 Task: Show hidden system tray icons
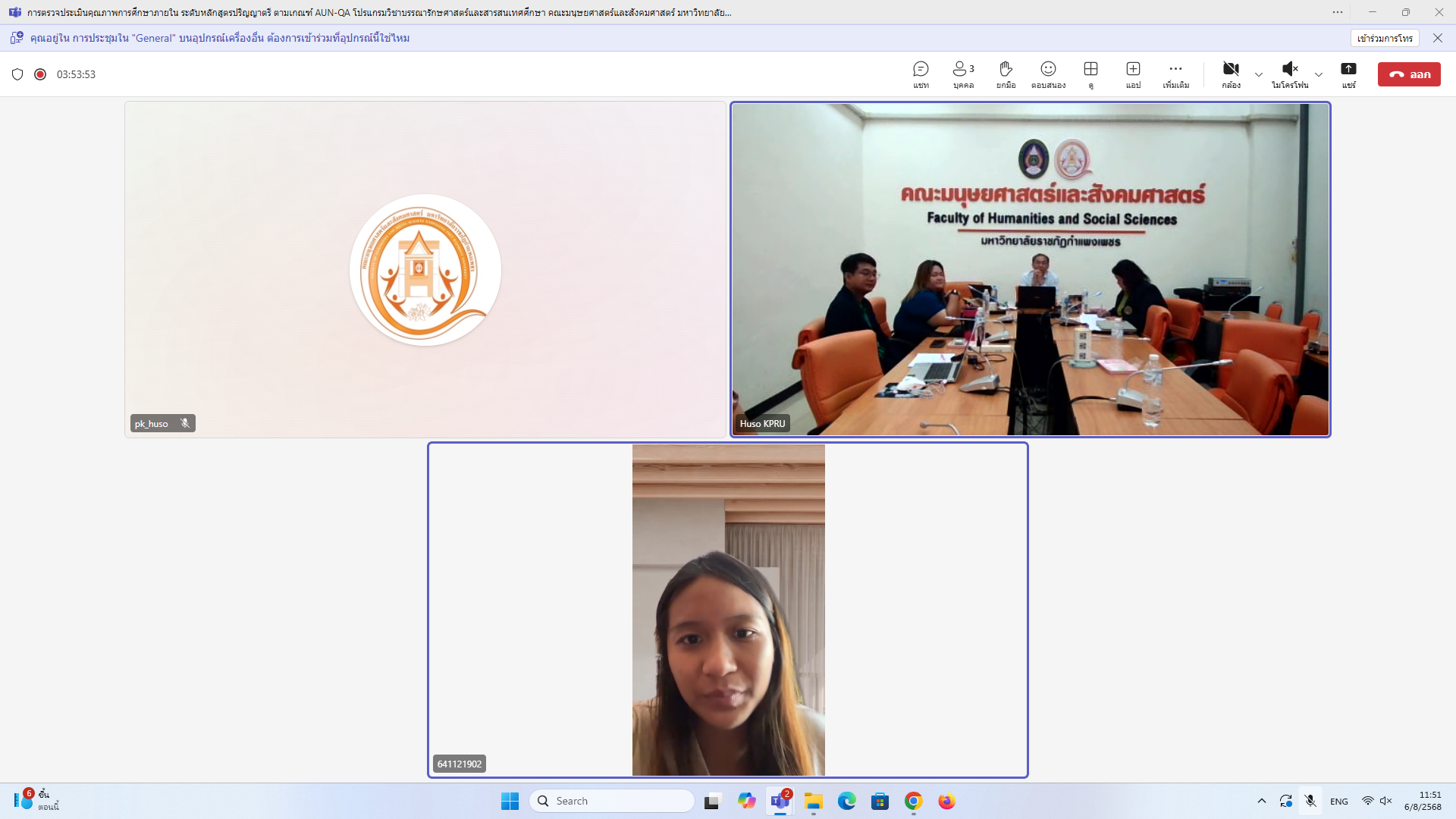(x=1262, y=801)
